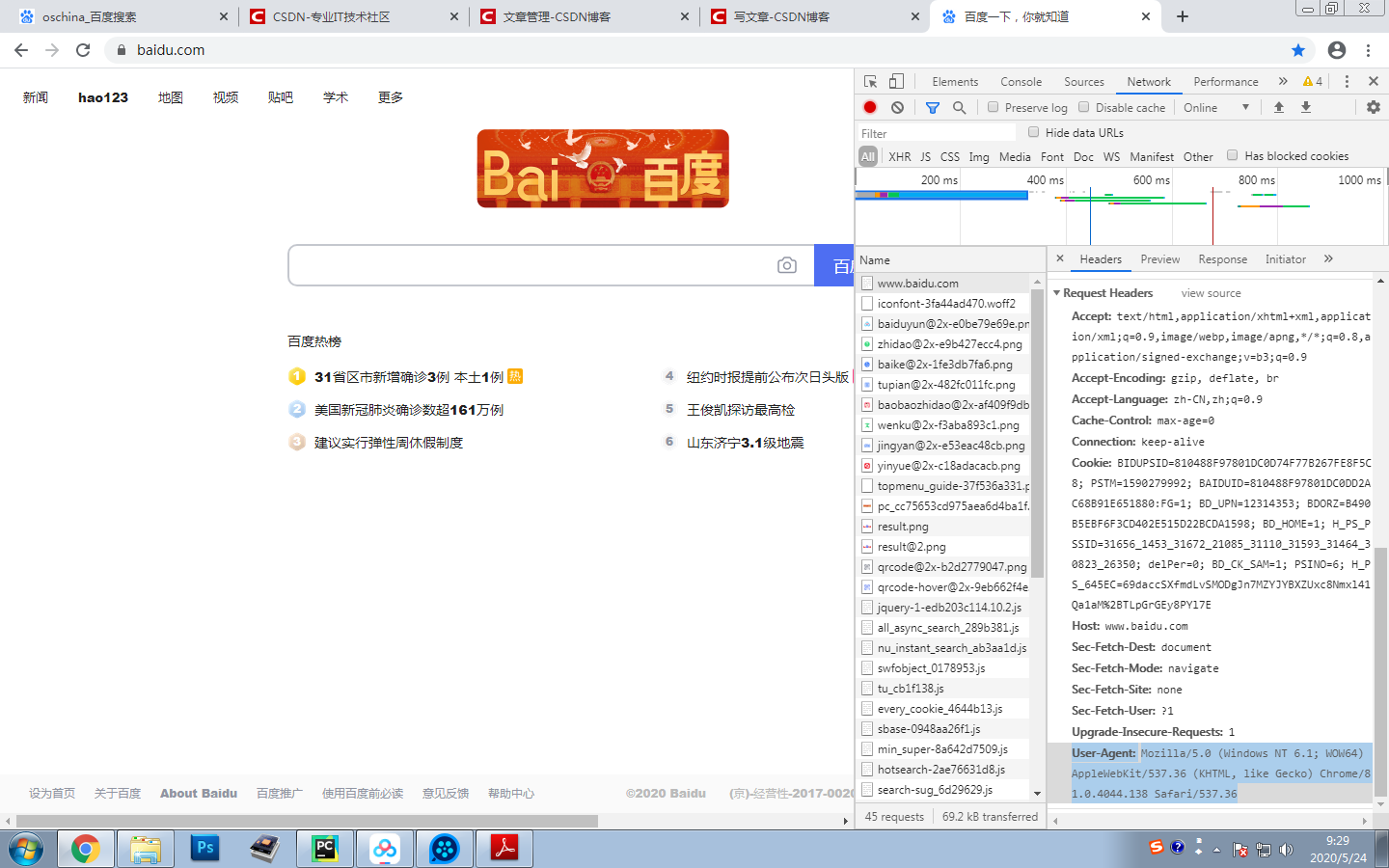Click the Import HAR upload arrow
Screen dimensions: 1389x868
(x=1279, y=108)
